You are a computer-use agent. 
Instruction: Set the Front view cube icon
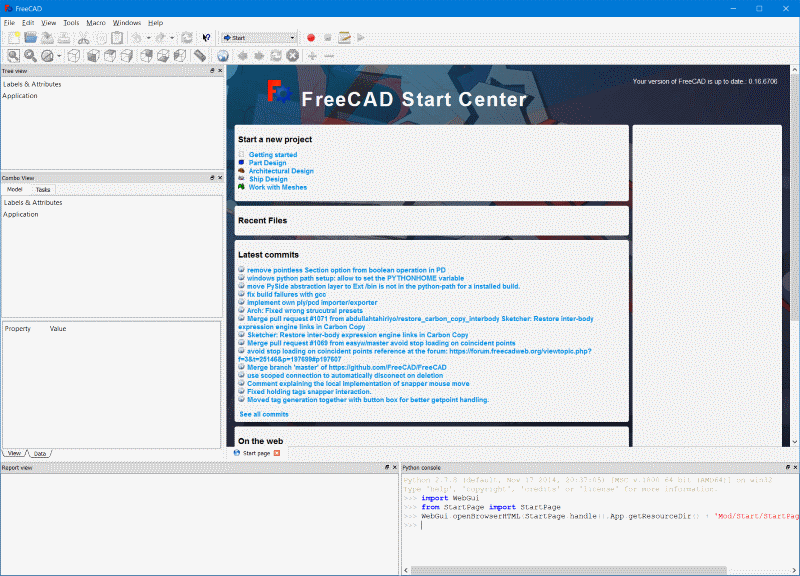pos(93,56)
